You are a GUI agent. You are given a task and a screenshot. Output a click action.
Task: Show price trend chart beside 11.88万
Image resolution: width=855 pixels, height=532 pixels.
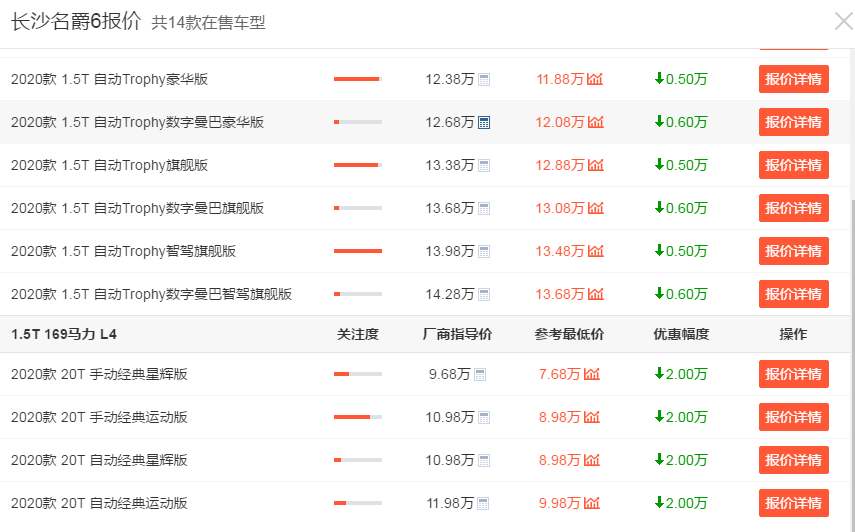click(x=595, y=80)
